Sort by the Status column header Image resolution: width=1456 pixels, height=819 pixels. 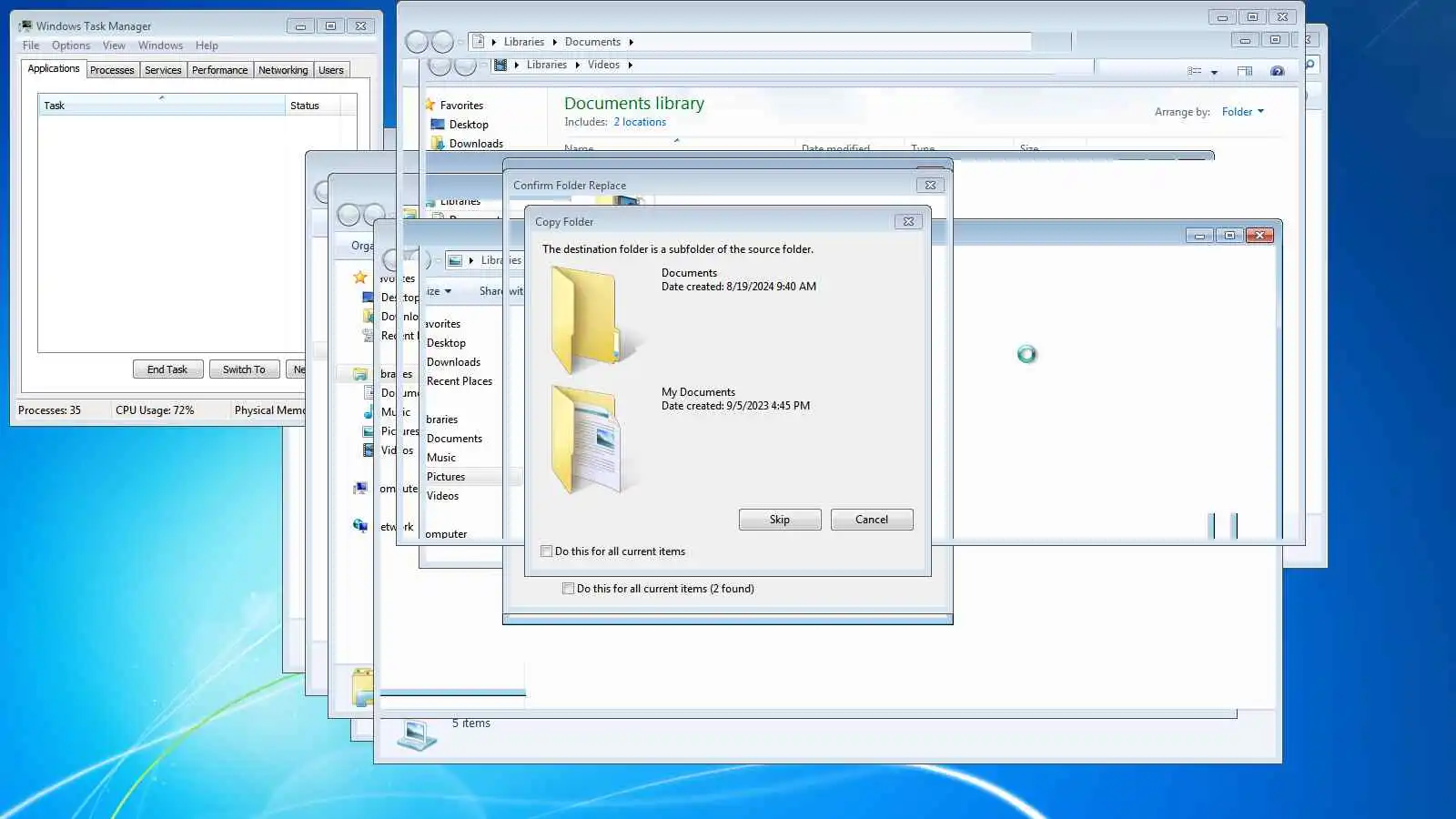tap(312, 106)
